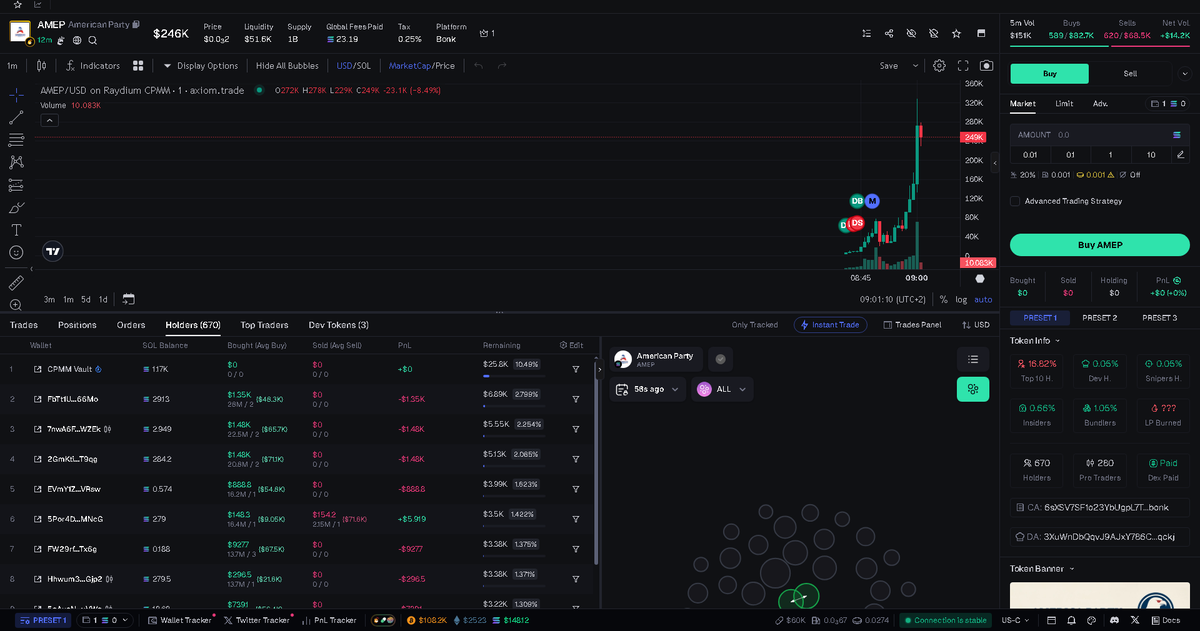Toggle percent scale on chart
The image size is (1200, 631).
tap(943, 299)
